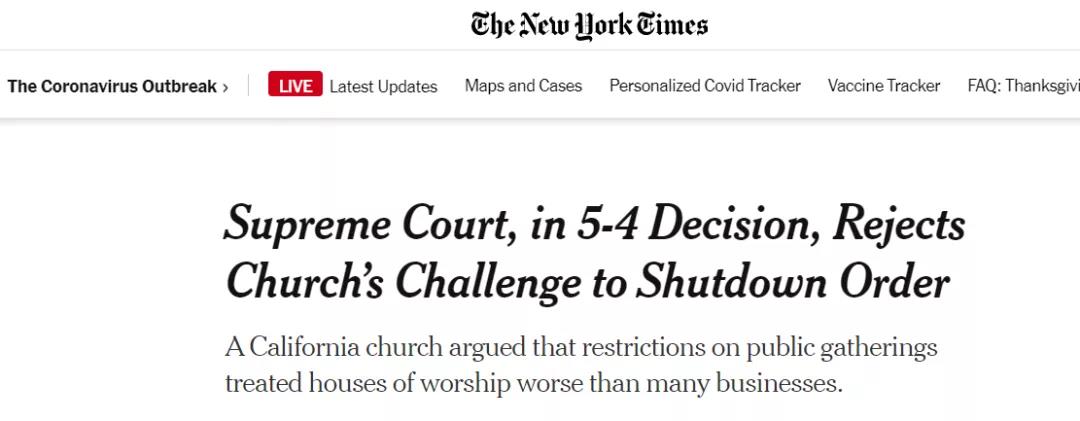Image resolution: width=1080 pixels, height=421 pixels.
Task: Open the Vaccine Tracker tab
Action: coord(884,86)
